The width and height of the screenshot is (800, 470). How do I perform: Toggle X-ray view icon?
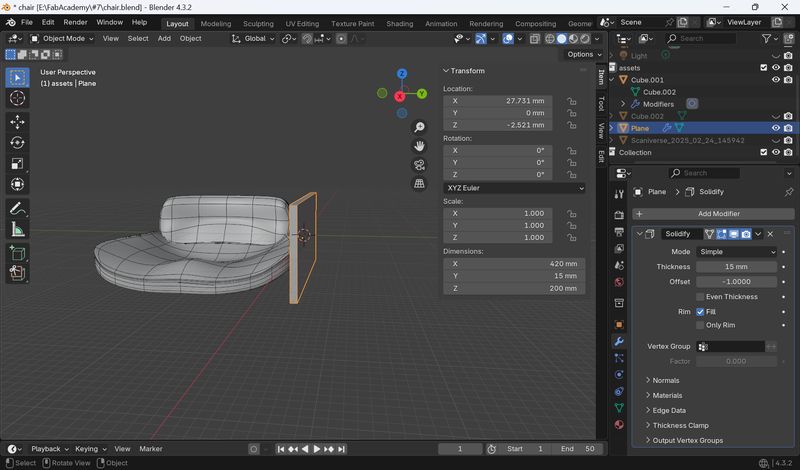[x=535, y=39]
